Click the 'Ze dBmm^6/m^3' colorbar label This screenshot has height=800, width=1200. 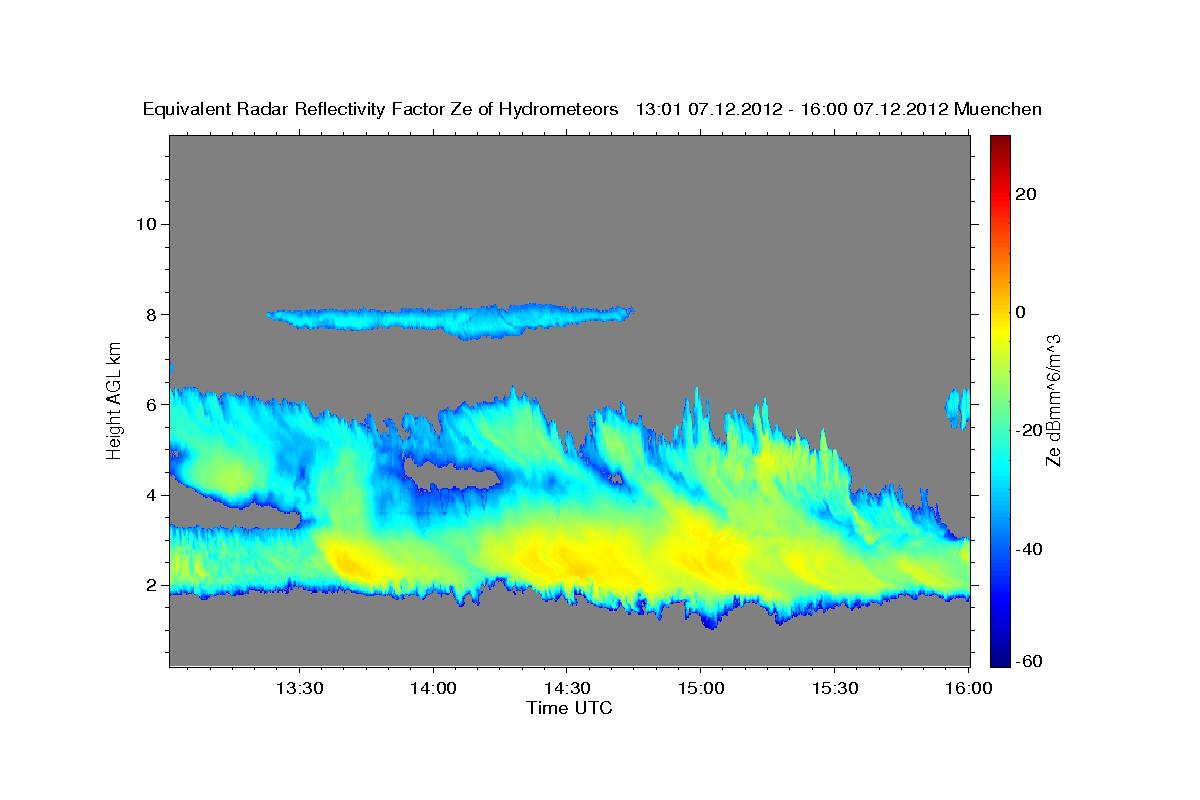1052,400
